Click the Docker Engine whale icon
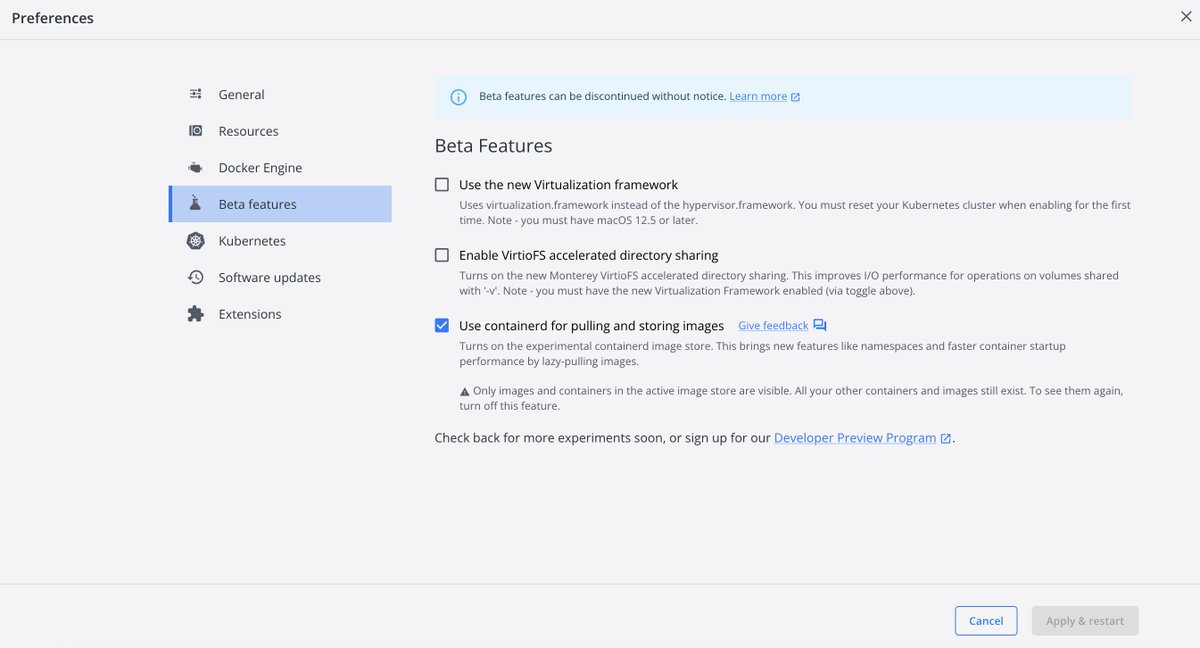The height and width of the screenshot is (648, 1200). coord(196,168)
